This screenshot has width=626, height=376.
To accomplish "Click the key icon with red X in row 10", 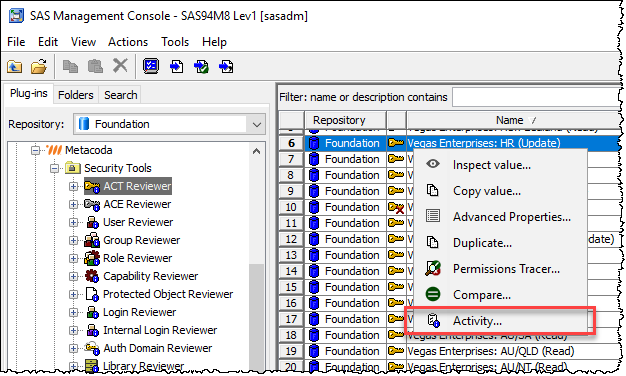I will pyautogui.click(x=396, y=207).
